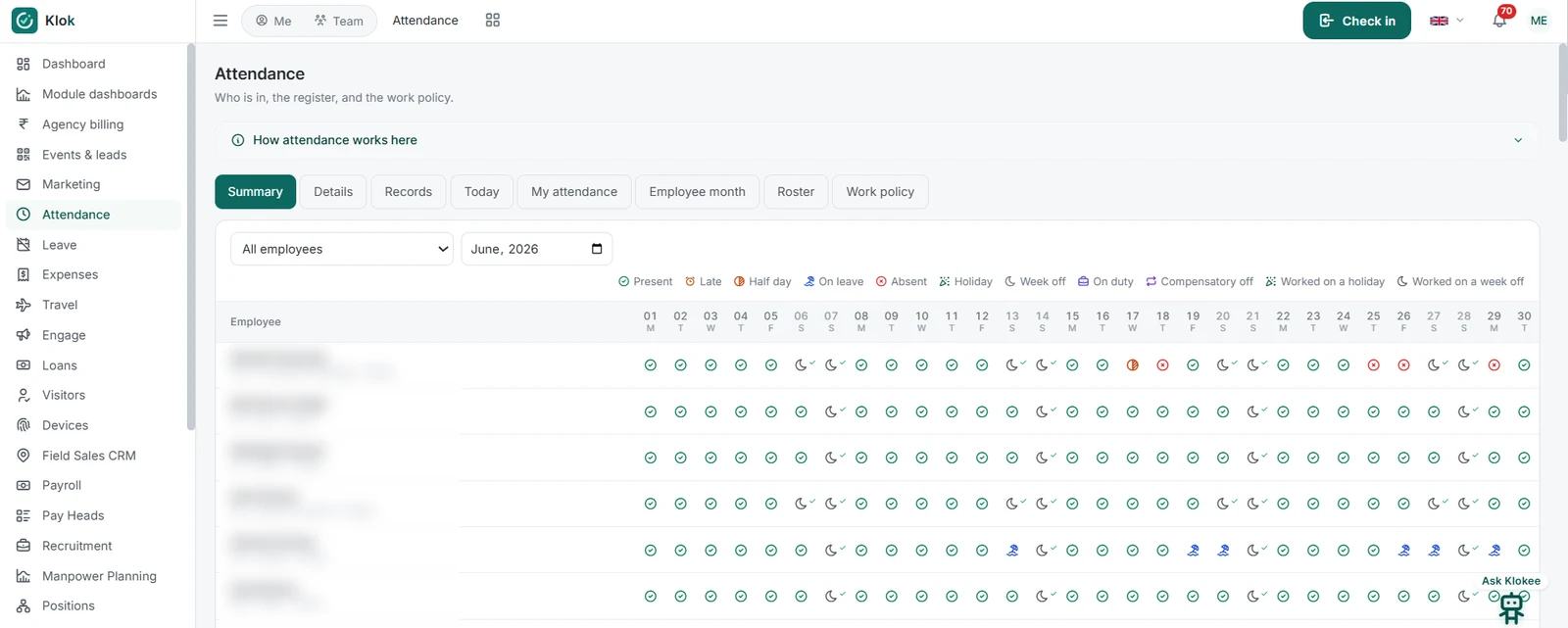Click the Engage megaphone icon
The height and width of the screenshot is (628, 1568).
(24, 335)
